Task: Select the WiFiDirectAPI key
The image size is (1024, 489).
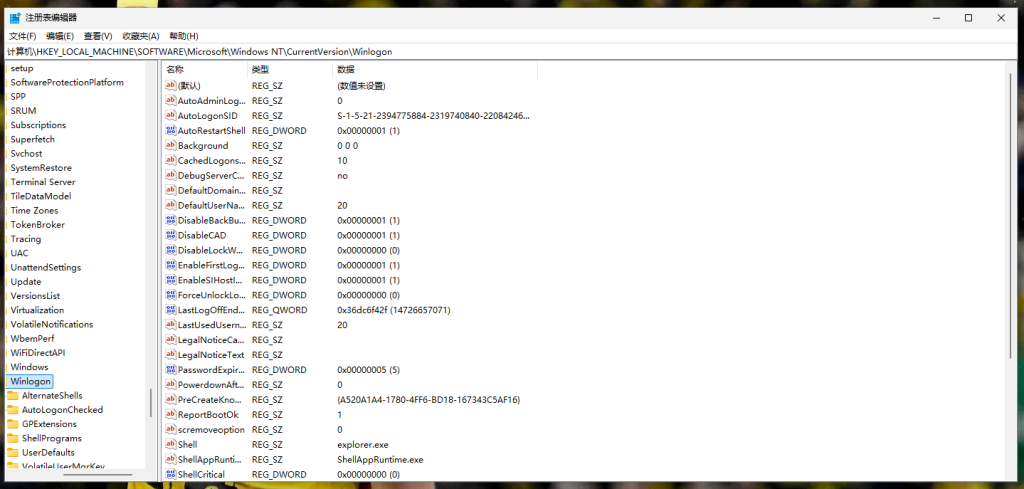Action: coord(38,353)
